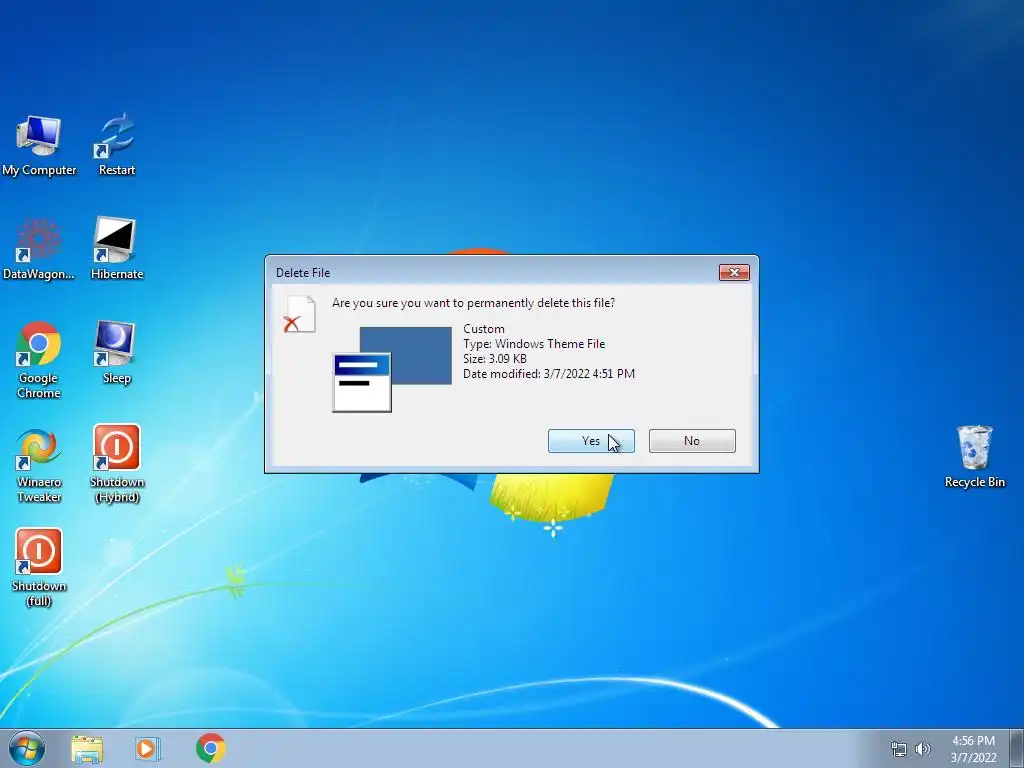
Task: Click the delete file warning icon
Action: click(300, 314)
